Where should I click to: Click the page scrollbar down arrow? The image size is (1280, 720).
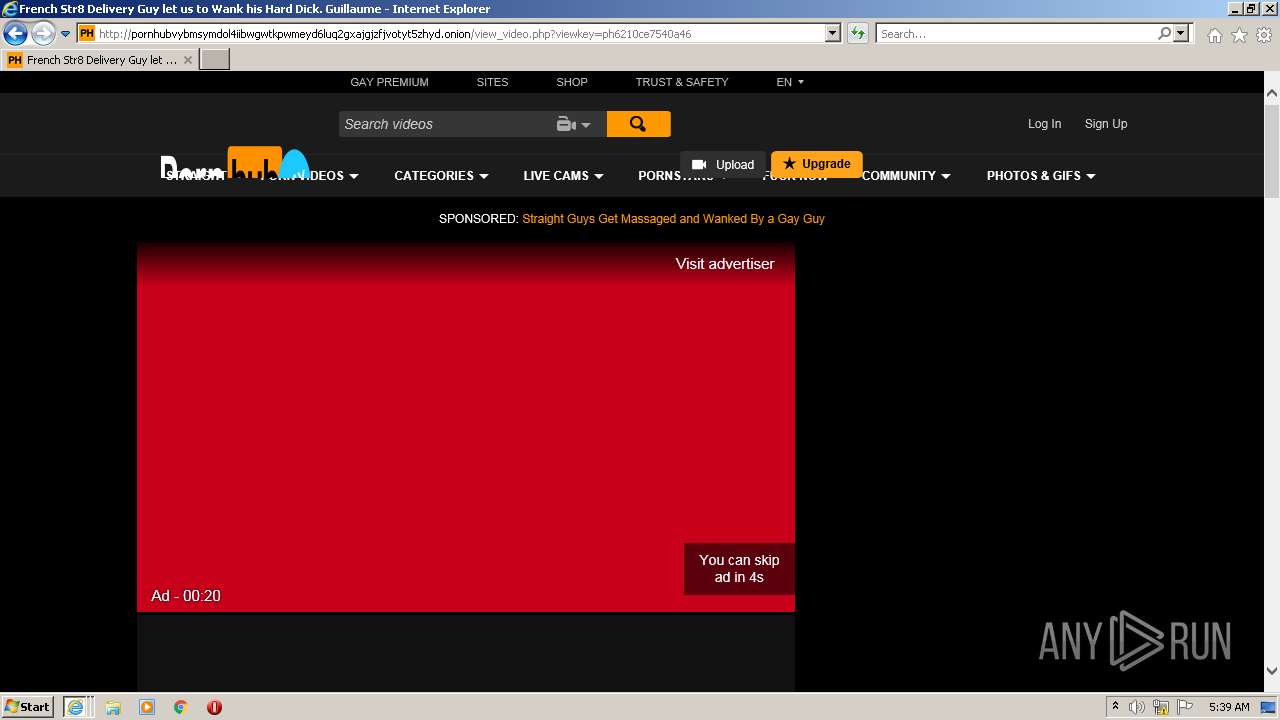click(x=1272, y=671)
